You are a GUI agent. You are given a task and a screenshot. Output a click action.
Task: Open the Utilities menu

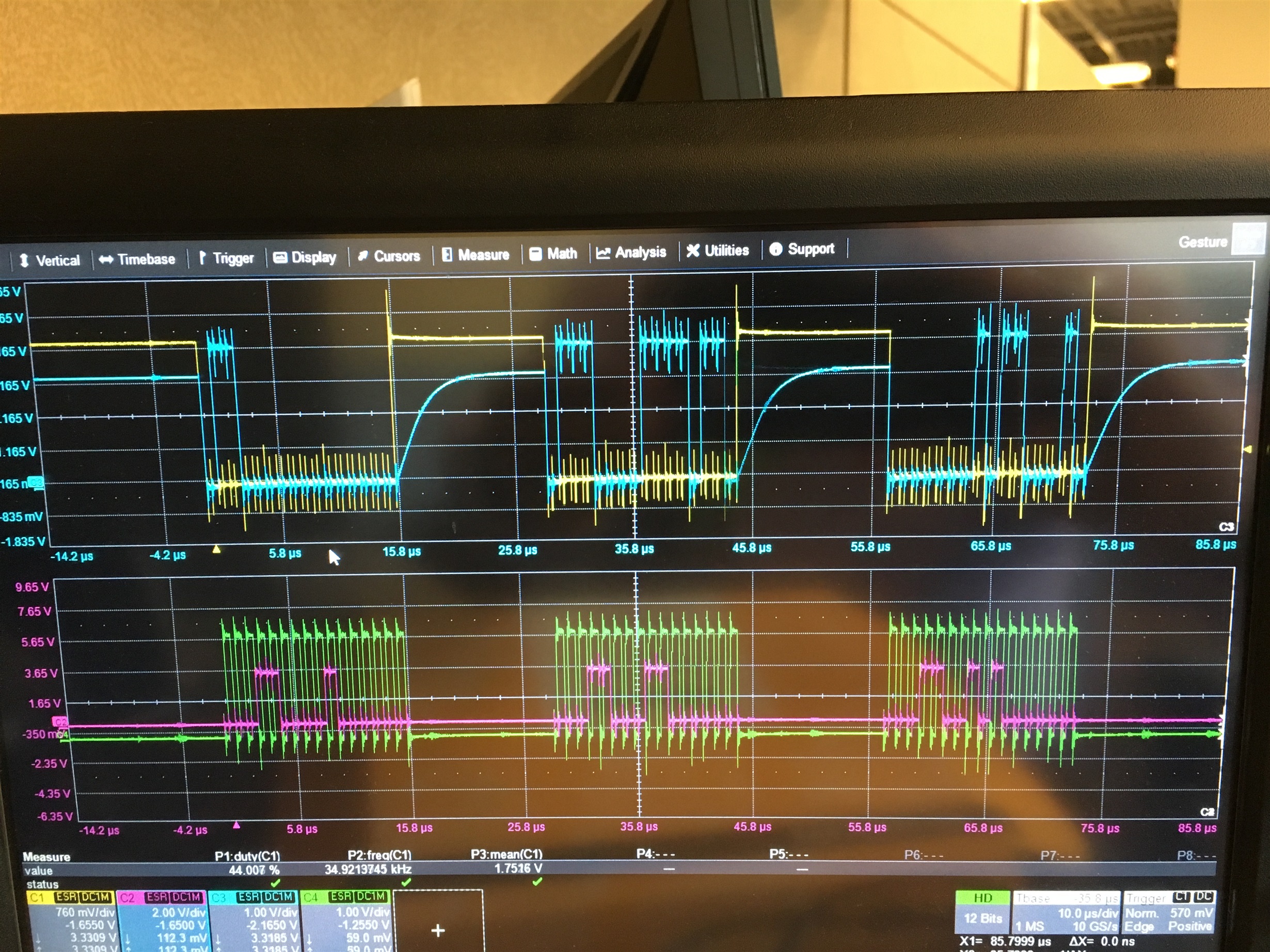(718, 251)
